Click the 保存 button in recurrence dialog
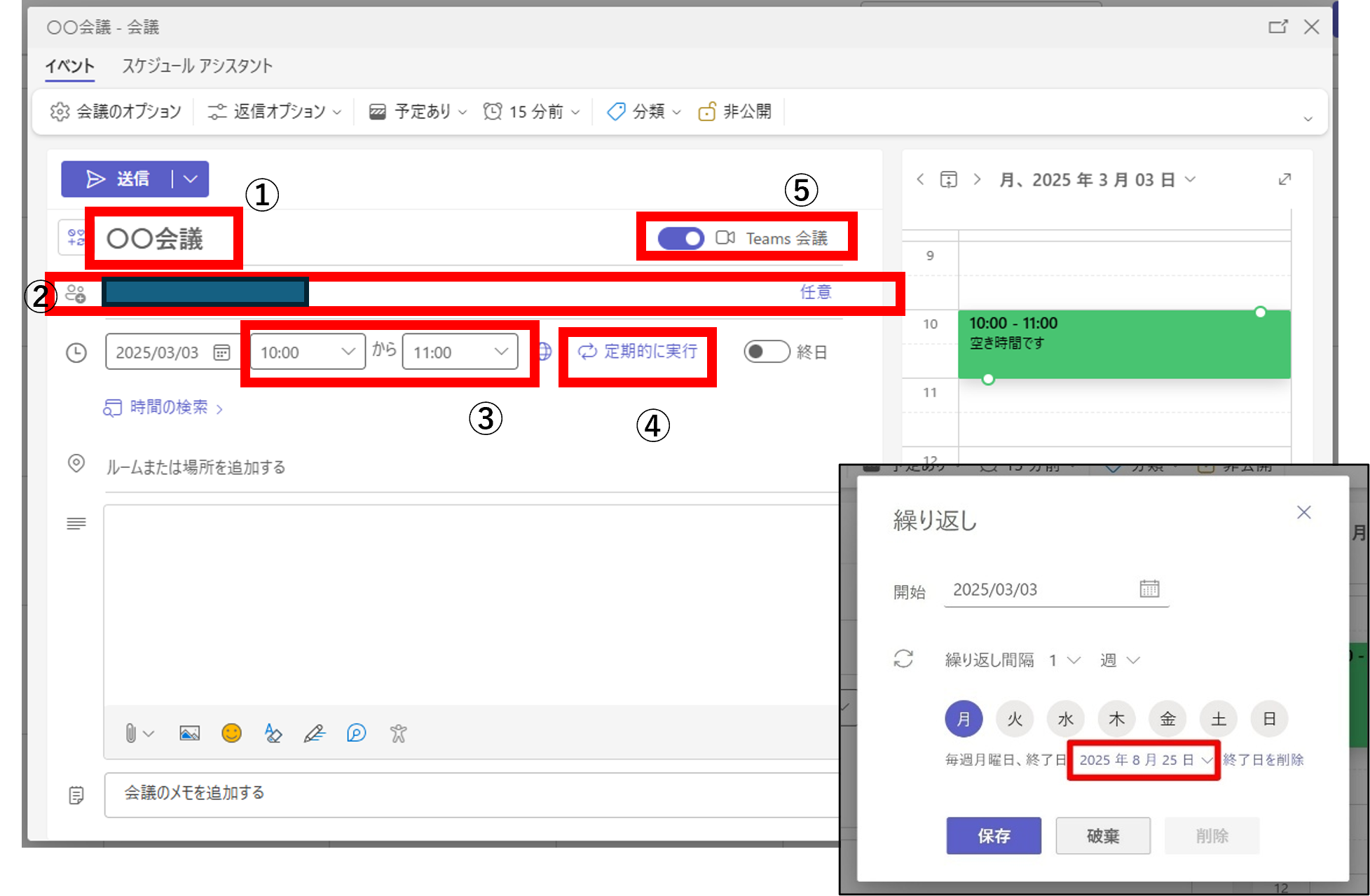 [x=993, y=836]
